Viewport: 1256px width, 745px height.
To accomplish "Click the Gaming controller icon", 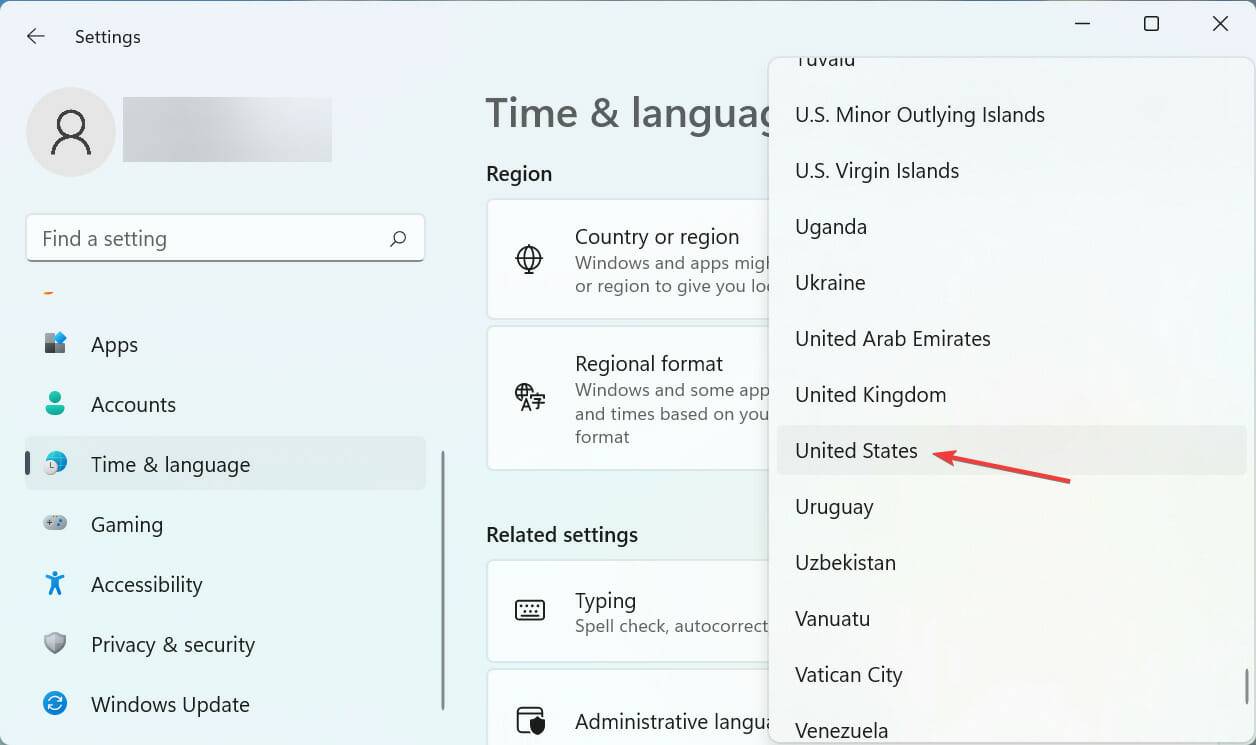I will tap(55, 524).
